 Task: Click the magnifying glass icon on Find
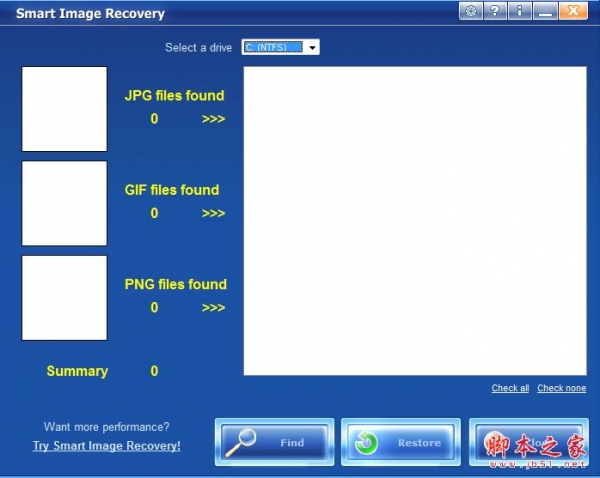(241, 442)
